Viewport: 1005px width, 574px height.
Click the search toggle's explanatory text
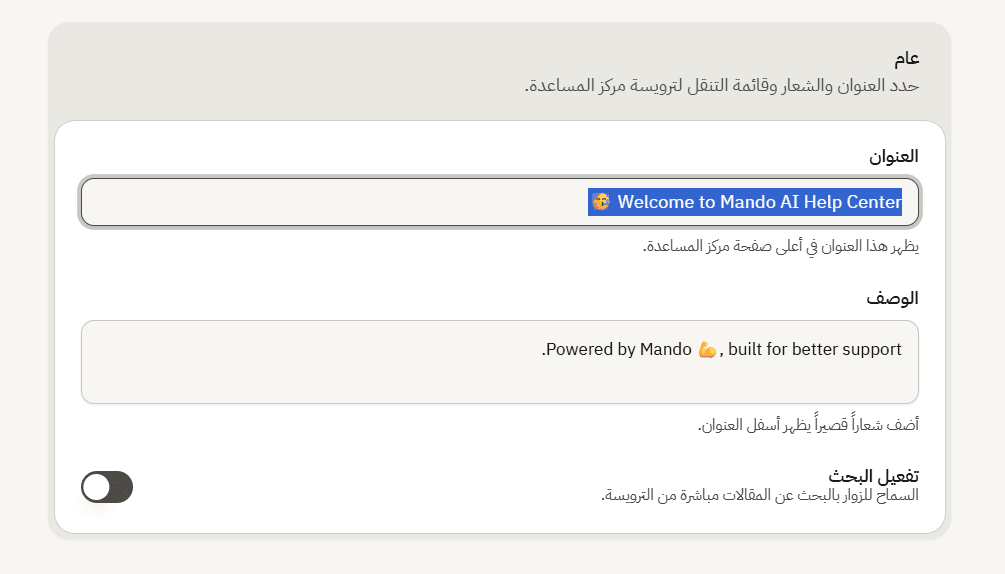(760, 495)
